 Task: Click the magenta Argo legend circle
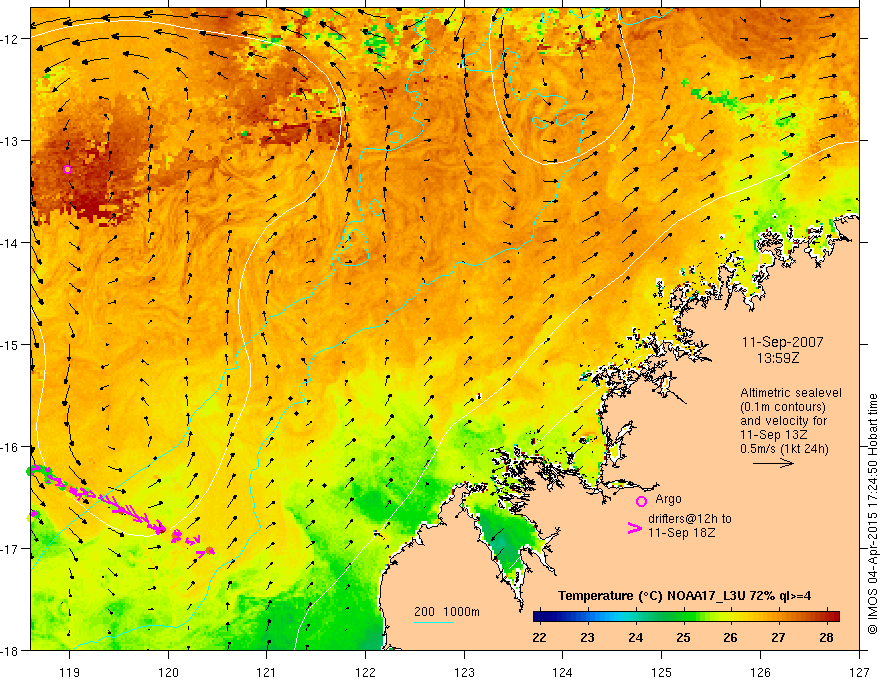(641, 501)
